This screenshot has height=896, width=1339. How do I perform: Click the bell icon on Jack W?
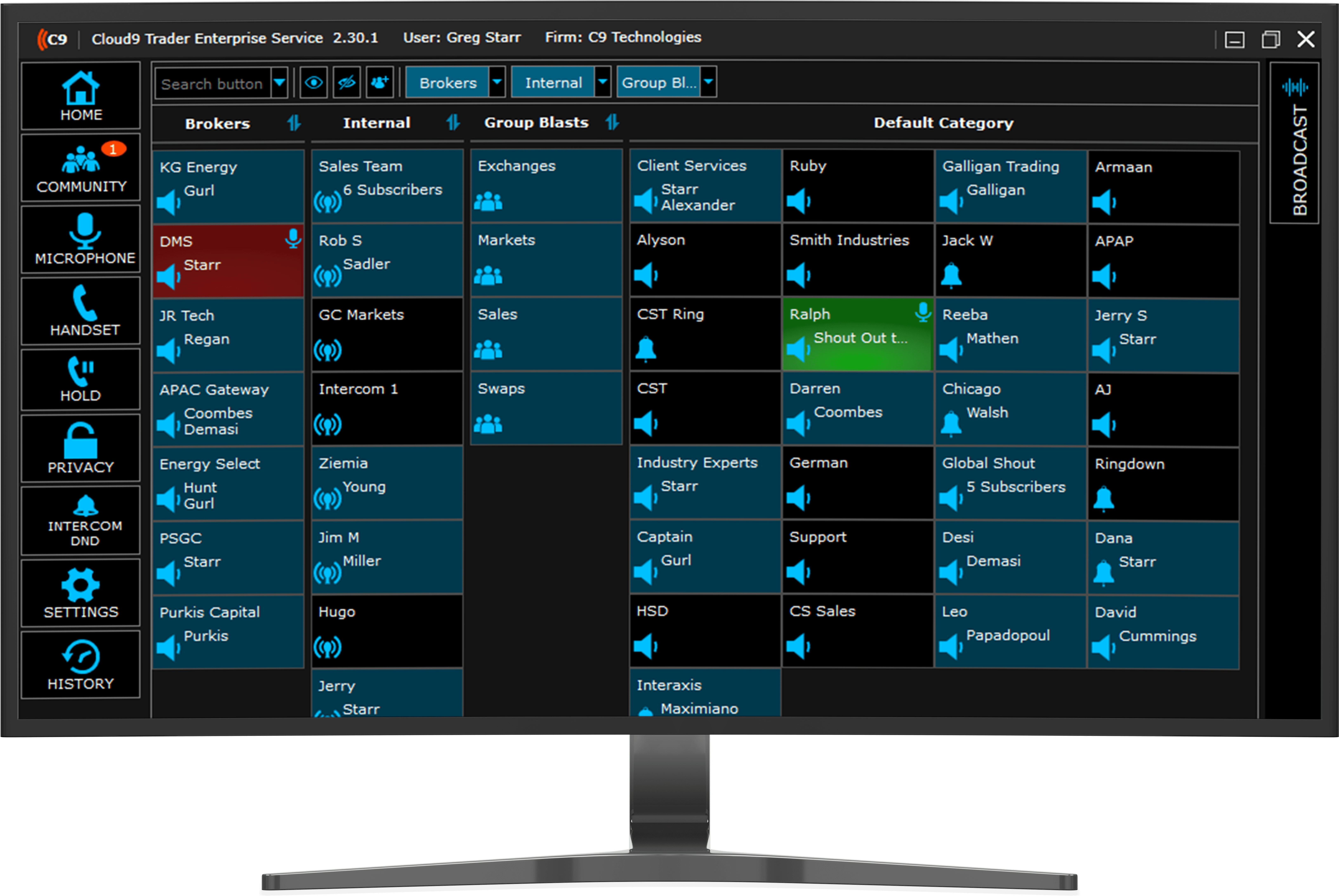click(951, 275)
